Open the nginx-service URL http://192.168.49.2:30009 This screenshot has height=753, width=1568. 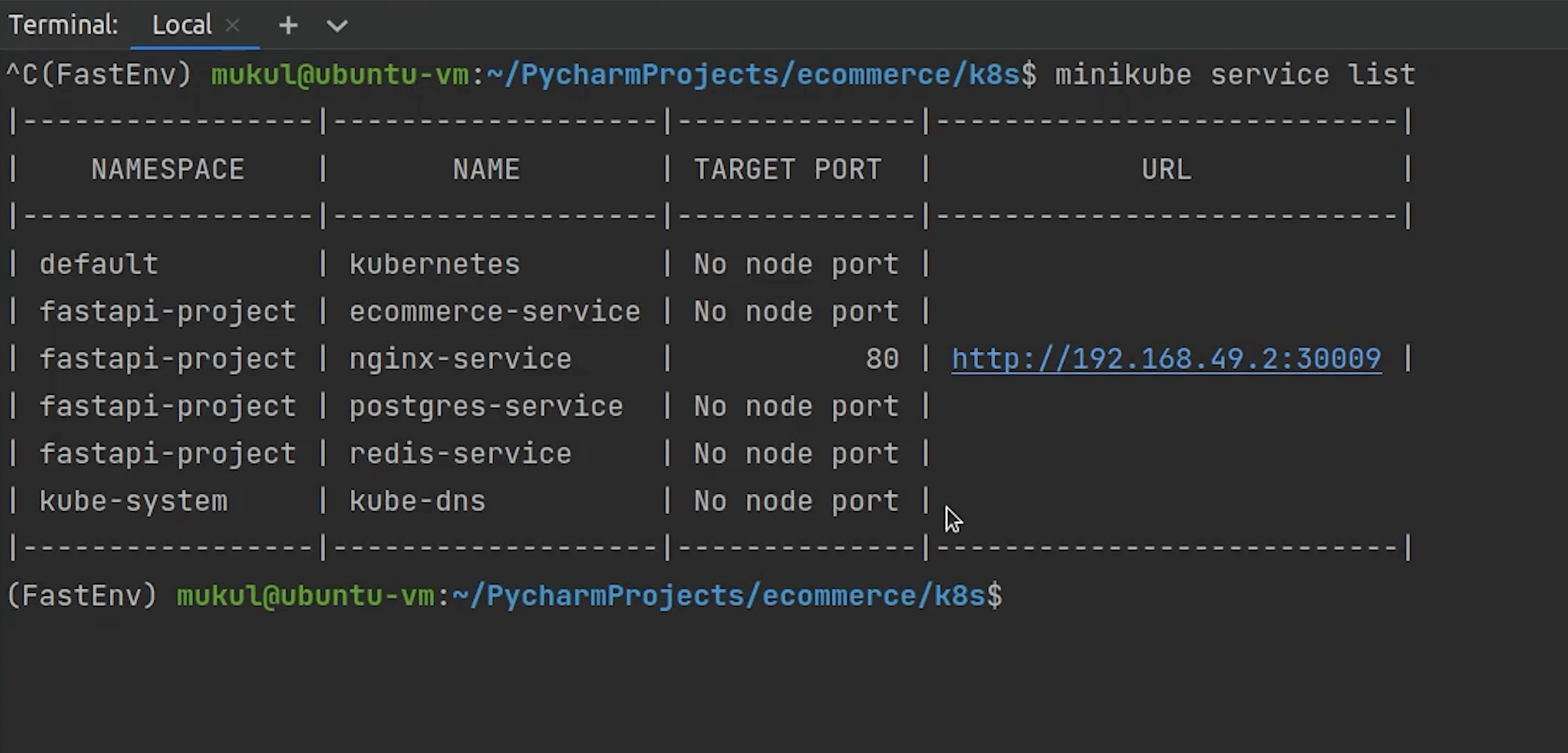[x=1165, y=359]
